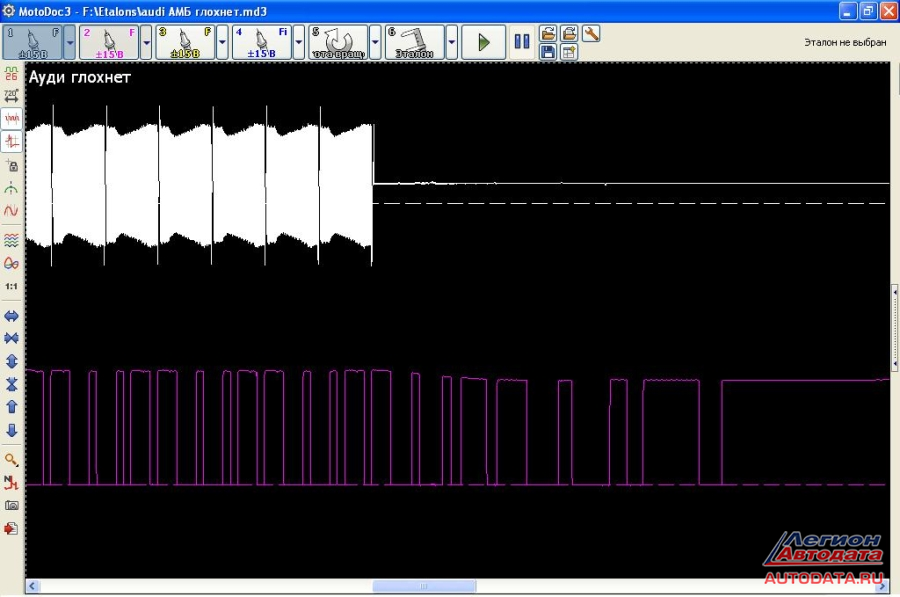Stretch vertically with the up-down arrow icon
The image size is (900, 597).
point(11,361)
